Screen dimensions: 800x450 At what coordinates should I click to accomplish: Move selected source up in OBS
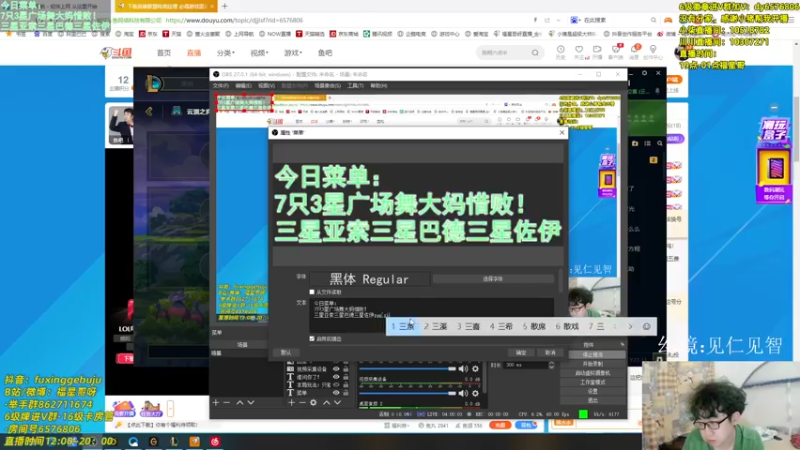click(327, 403)
